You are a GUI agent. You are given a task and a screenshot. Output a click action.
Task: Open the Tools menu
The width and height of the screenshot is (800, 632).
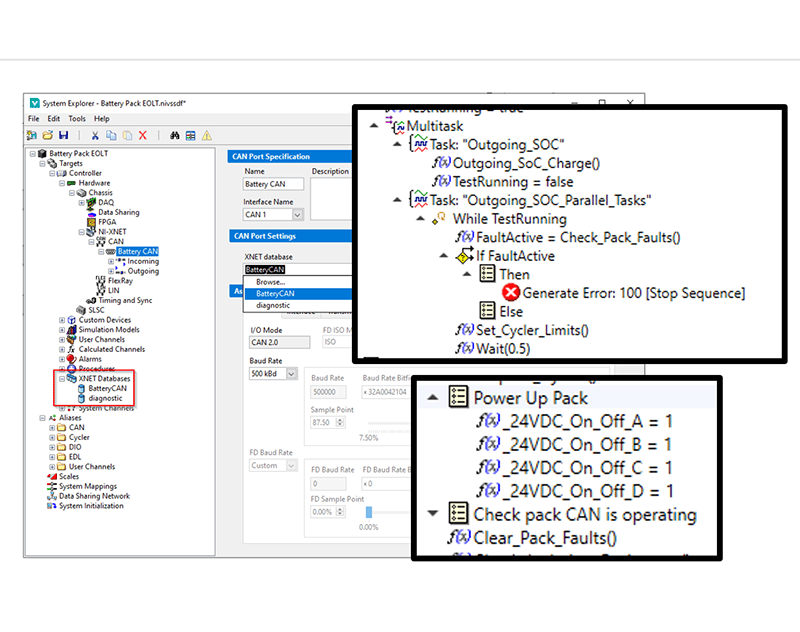77,118
